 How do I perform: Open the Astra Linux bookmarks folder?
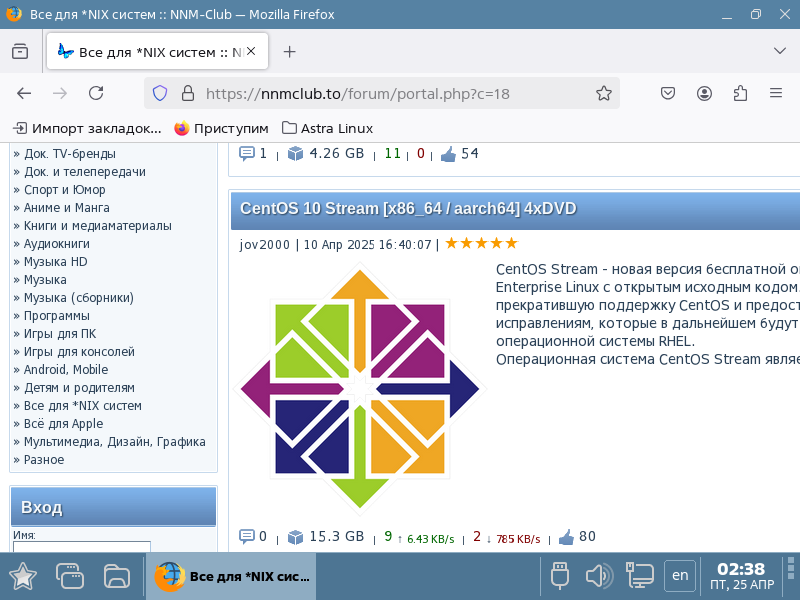coord(328,128)
